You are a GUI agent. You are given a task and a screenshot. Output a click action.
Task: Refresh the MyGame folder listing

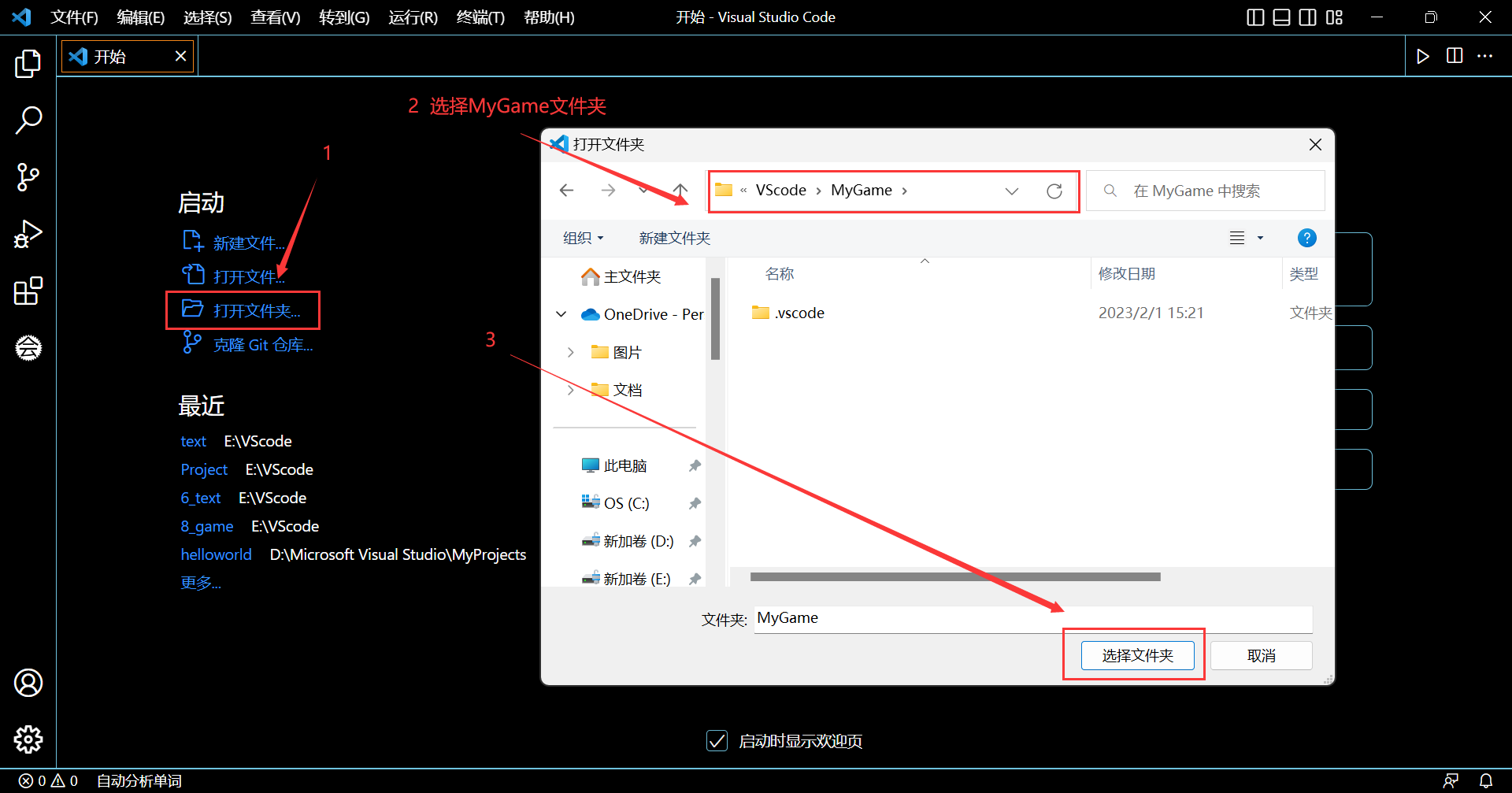click(1054, 191)
